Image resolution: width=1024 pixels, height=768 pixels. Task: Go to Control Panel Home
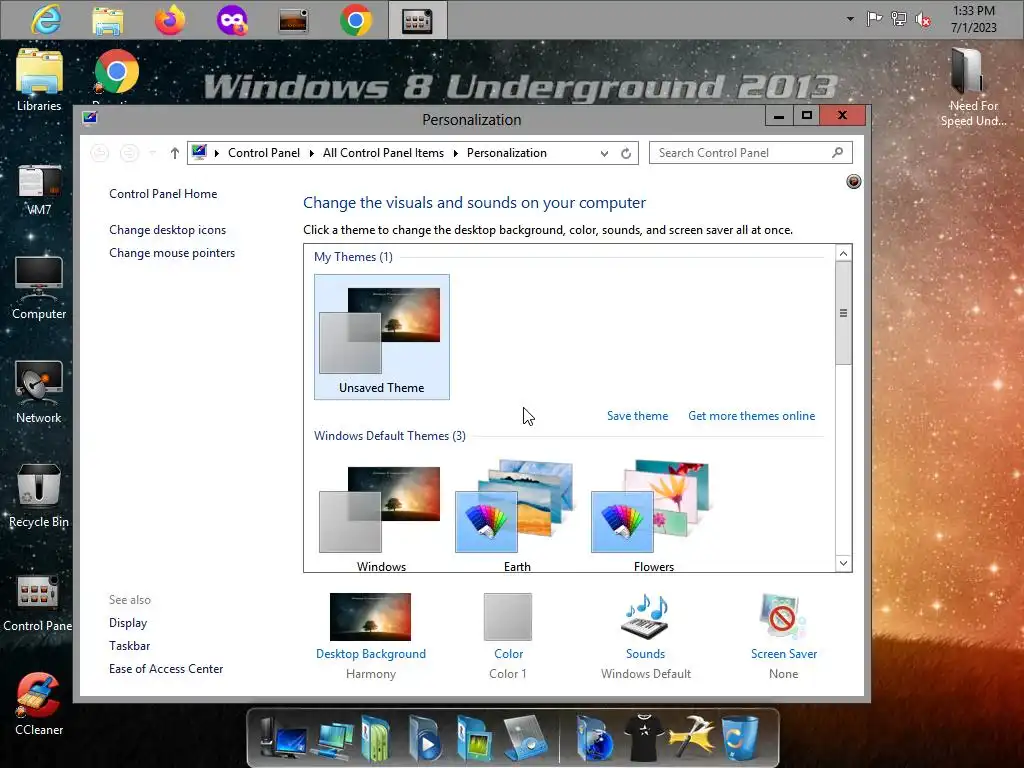[x=163, y=194]
